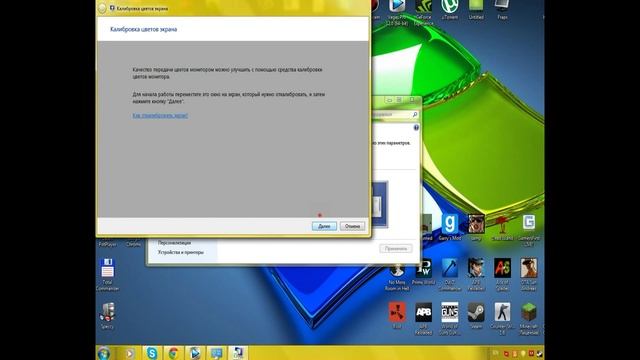The width and height of the screenshot is (640, 360).
Task: Open Skype from the taskbar
Action: [152, 353]
